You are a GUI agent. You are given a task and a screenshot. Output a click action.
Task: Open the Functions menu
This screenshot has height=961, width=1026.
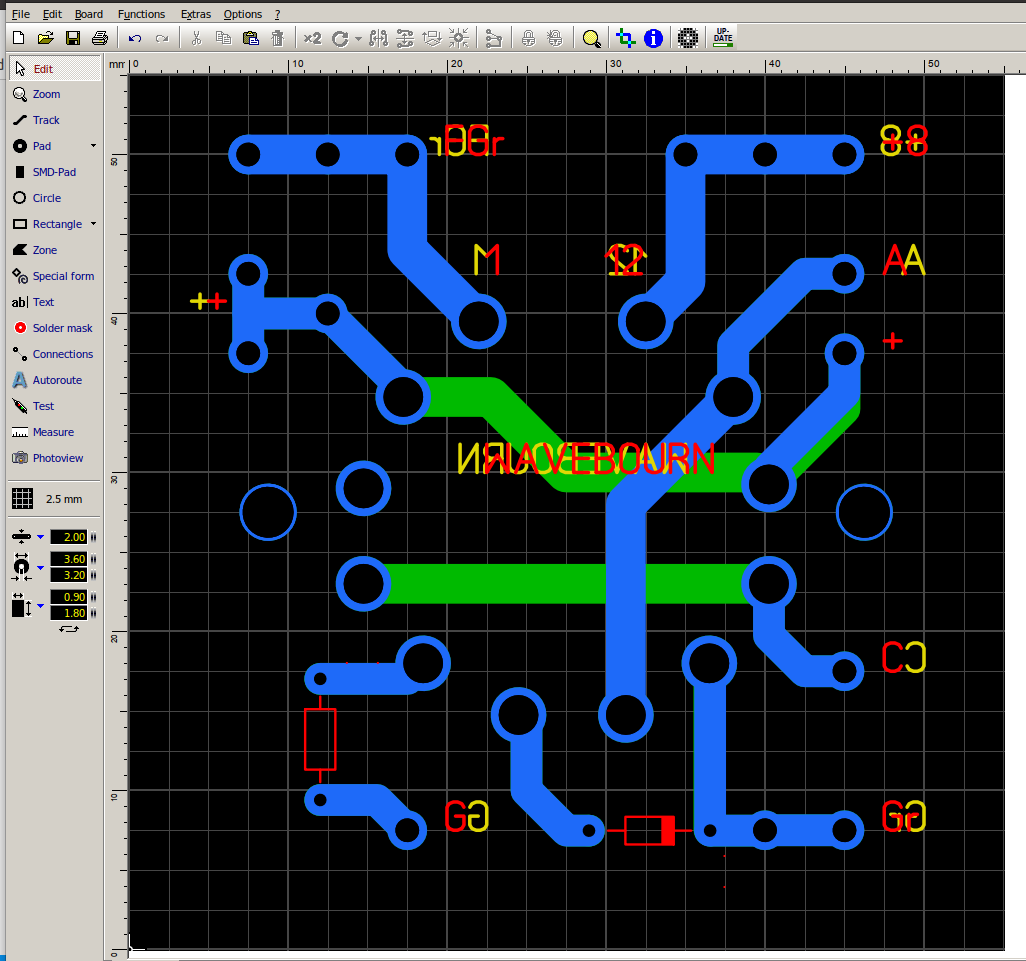[141, 14]
